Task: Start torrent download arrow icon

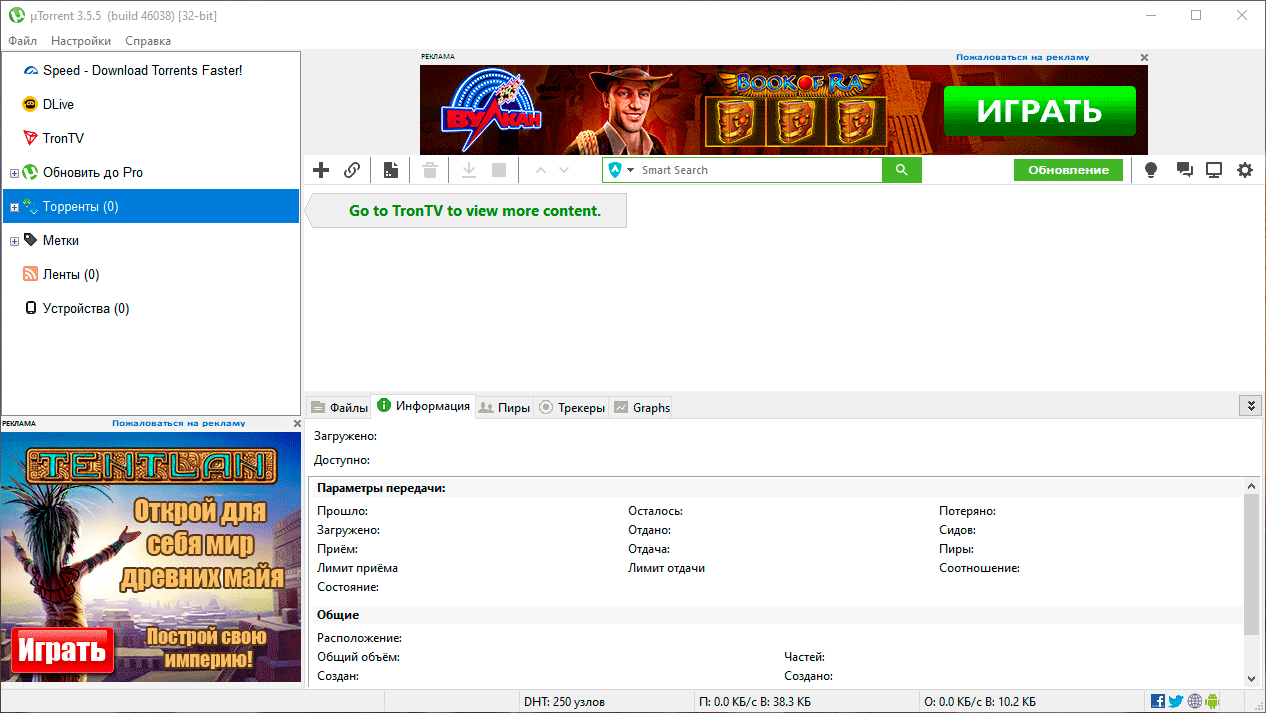Action: (469, 170)
